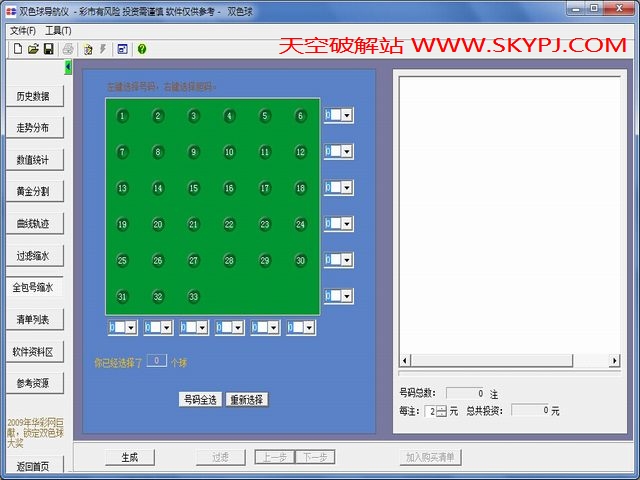Select ball number 33 on the green board

tap(193, 296)
